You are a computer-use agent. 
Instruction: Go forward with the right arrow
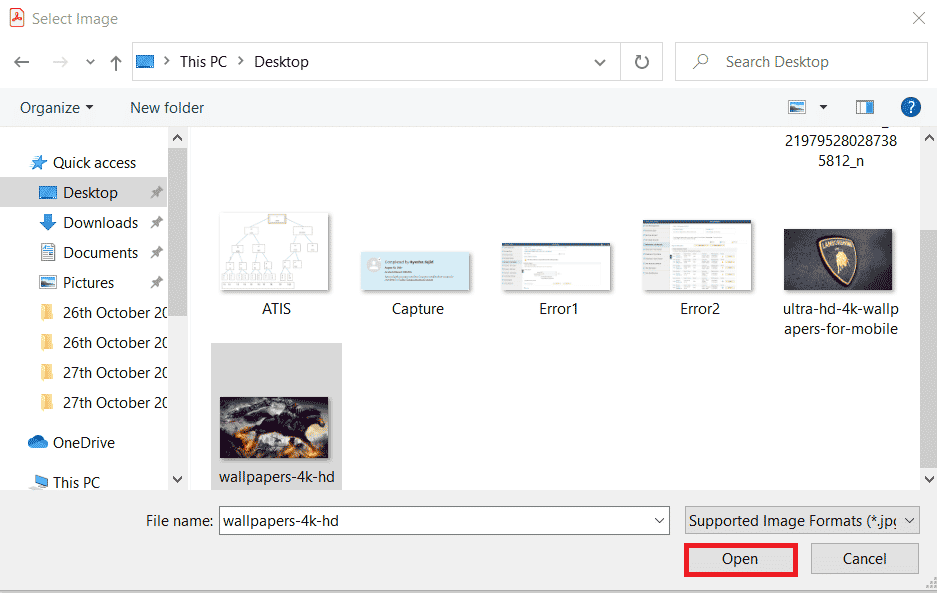point(60,62)
